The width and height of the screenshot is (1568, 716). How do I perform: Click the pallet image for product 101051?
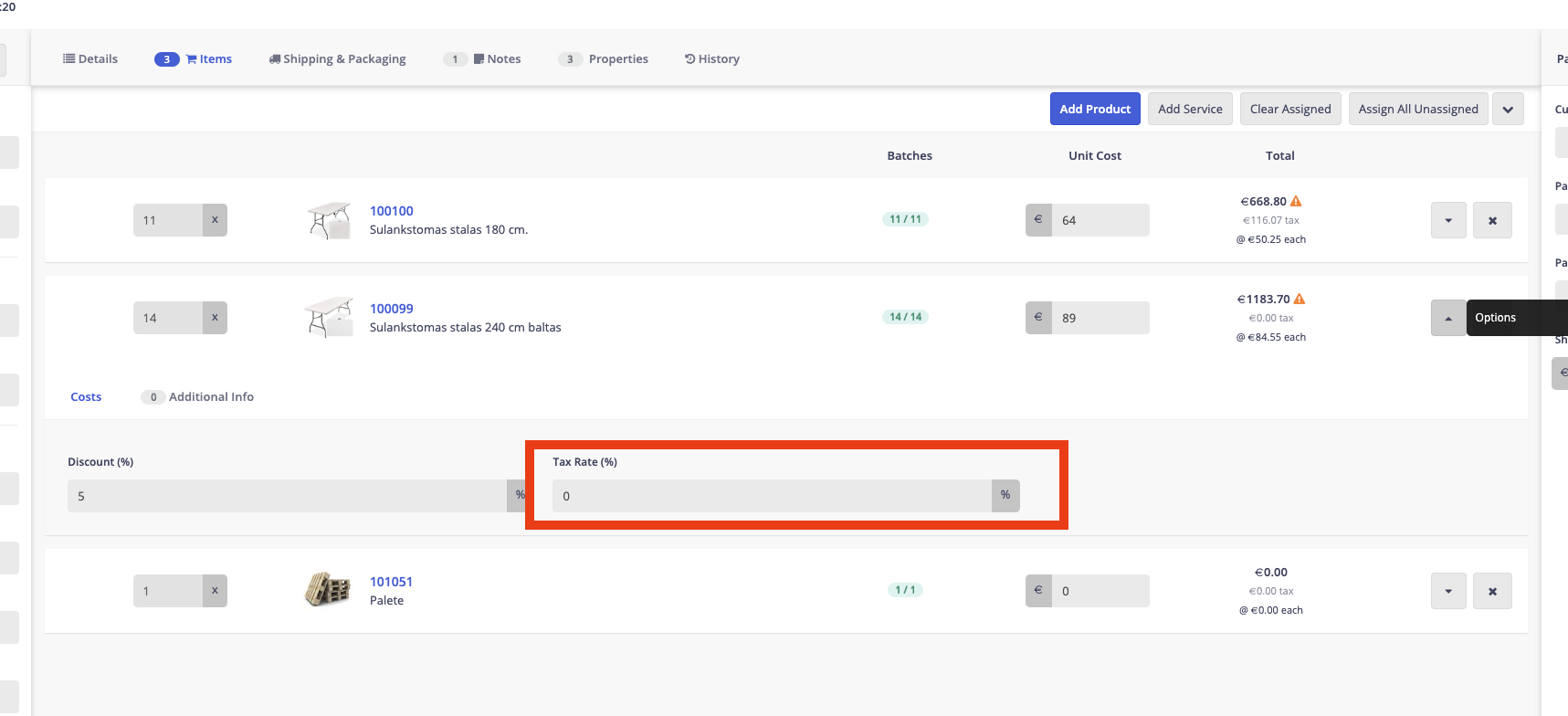coord(328,590)
